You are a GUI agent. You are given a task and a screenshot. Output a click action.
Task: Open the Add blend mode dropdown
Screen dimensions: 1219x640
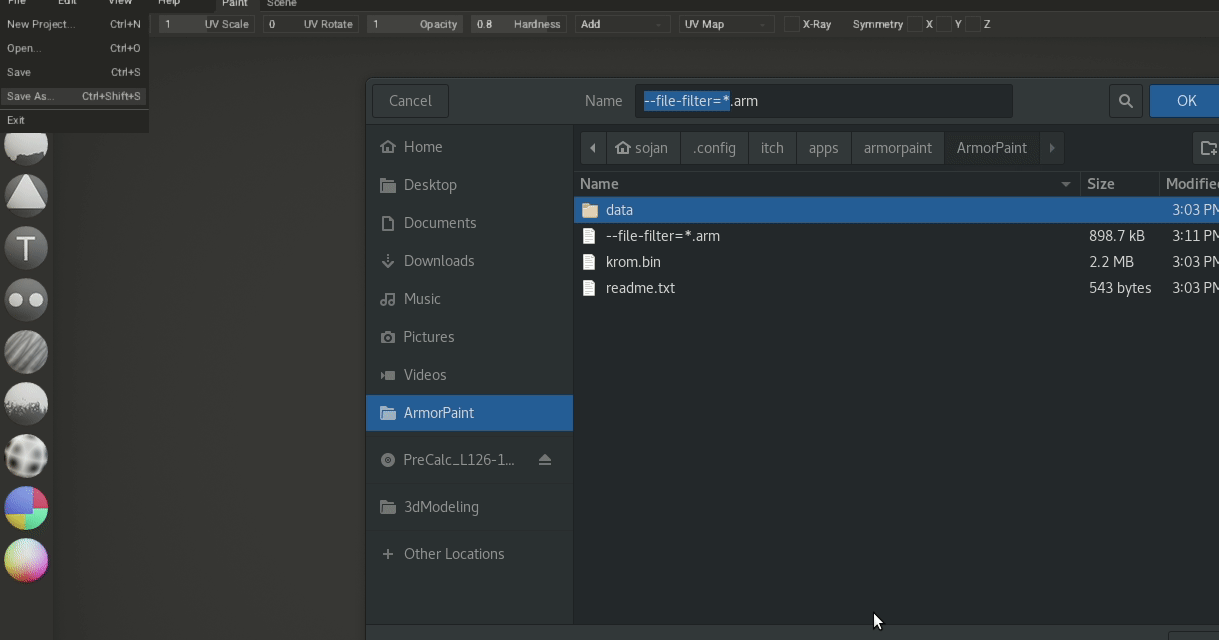tap(622, 24)
